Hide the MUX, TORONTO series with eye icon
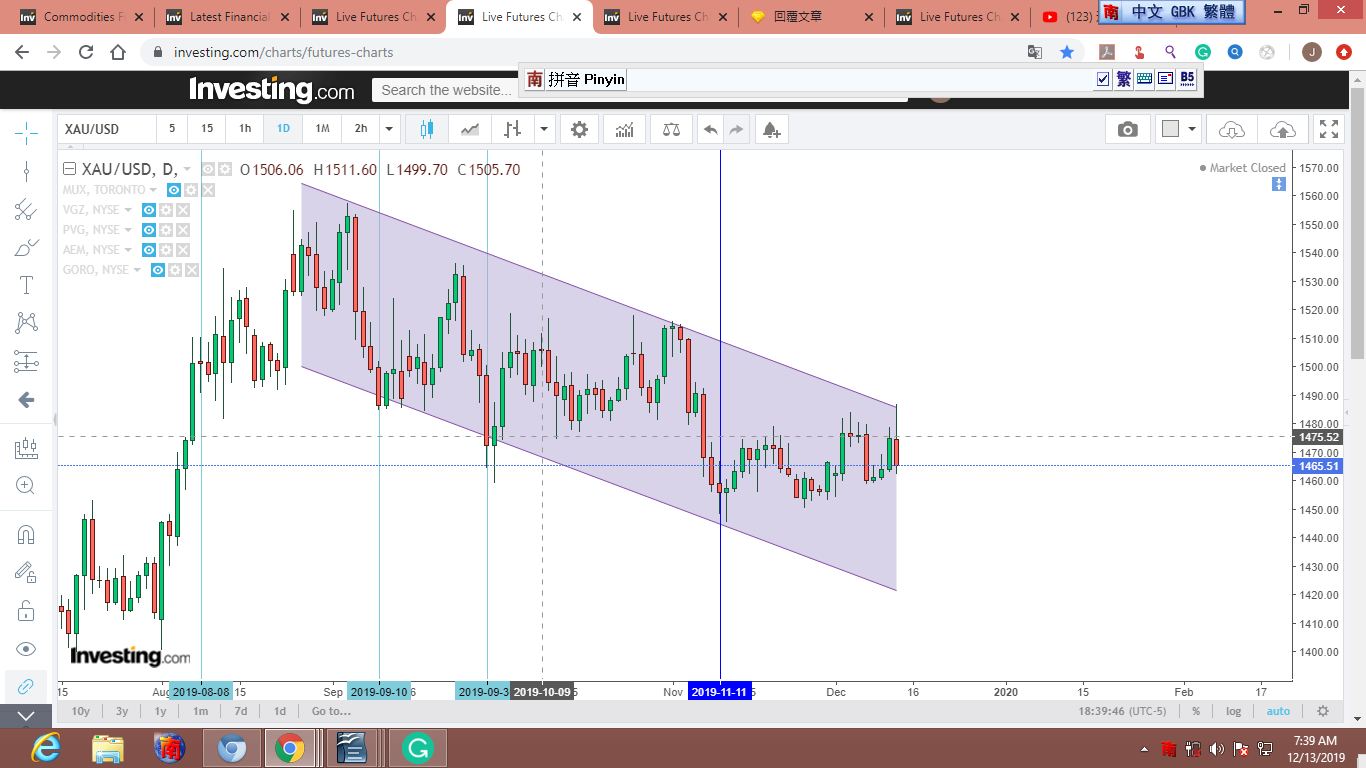Viewport: 1366px width, 768px height. (174, 190)
